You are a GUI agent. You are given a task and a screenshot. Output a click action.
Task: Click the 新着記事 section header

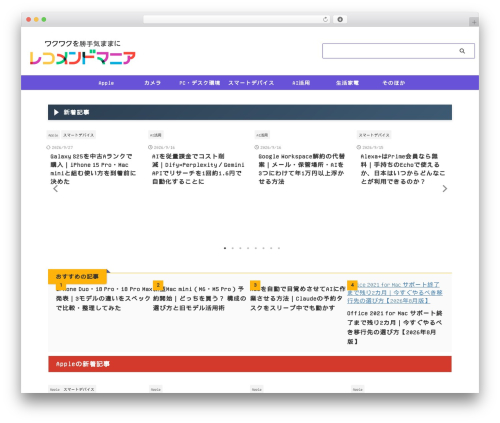(x=250, y=112)
